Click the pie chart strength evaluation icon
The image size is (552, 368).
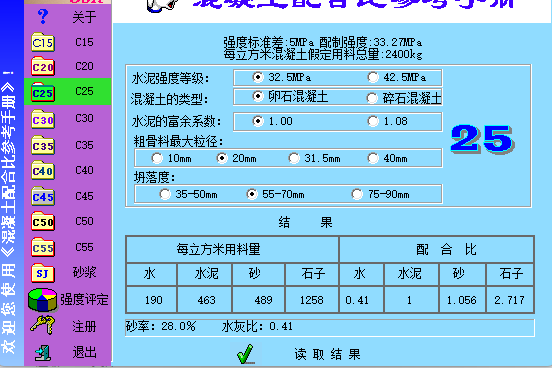tap(43, 300)
